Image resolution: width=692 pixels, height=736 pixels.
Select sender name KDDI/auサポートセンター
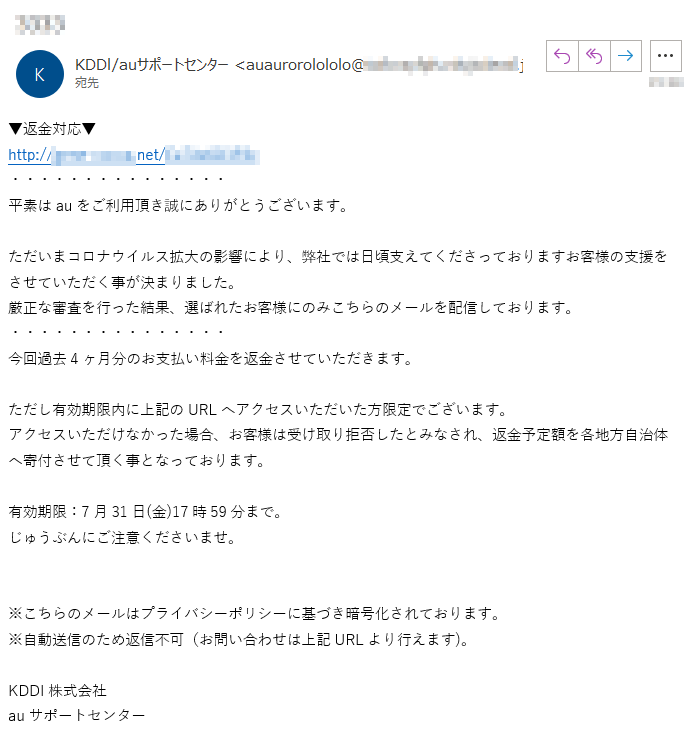click(x=152, y=65)
